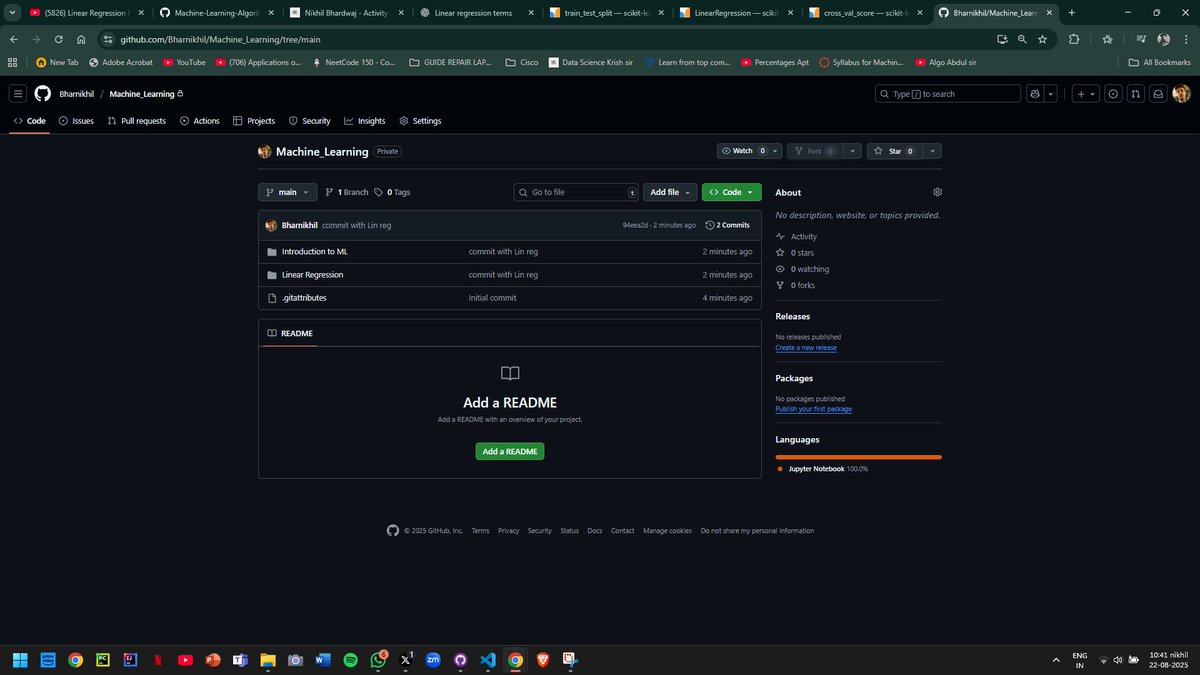This screenshot has width=1200, height=675.
Task: Open the Chrome apps grid icon
Action: 12,62
